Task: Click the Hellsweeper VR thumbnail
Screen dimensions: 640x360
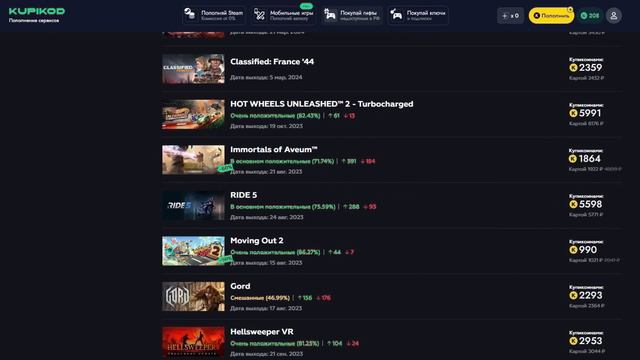Action: pyautogui.click(x=193, y=342)
